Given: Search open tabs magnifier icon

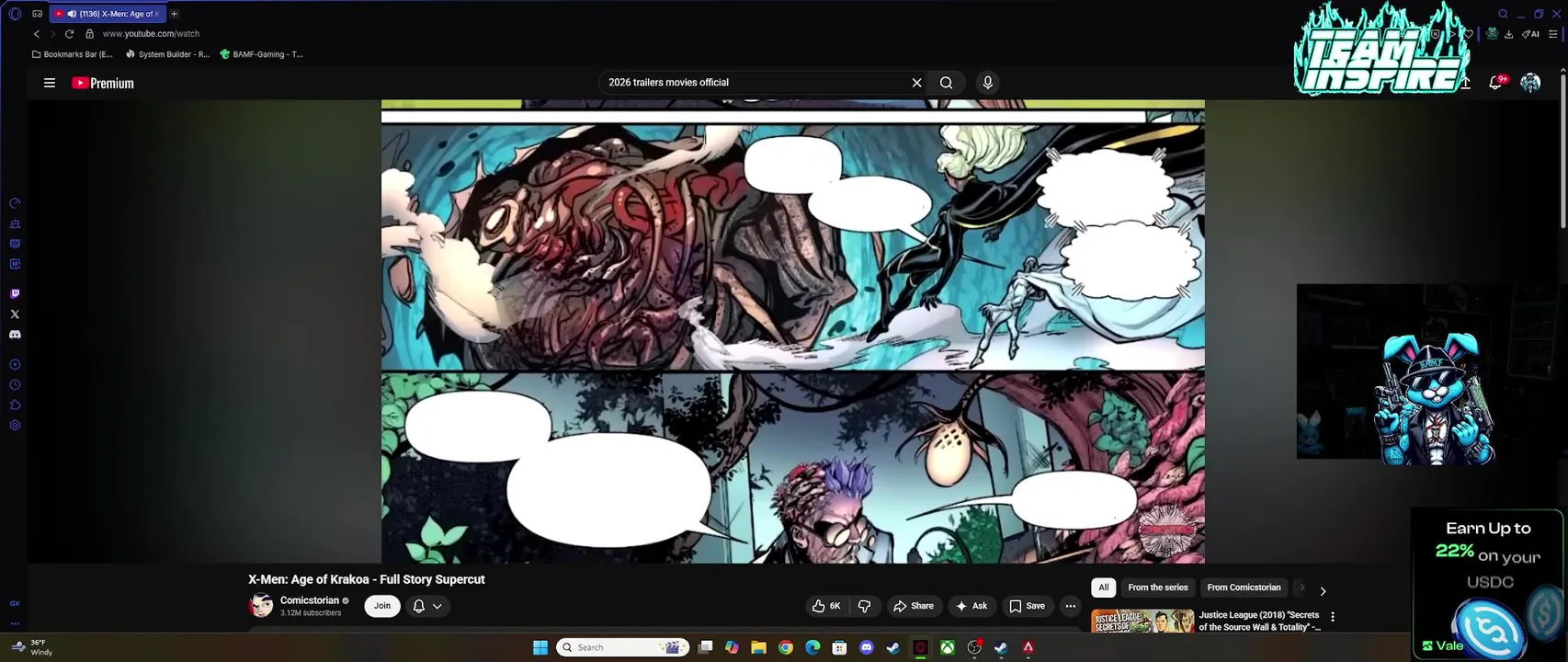Looking at the screenshot, I should coord(1503,14).
